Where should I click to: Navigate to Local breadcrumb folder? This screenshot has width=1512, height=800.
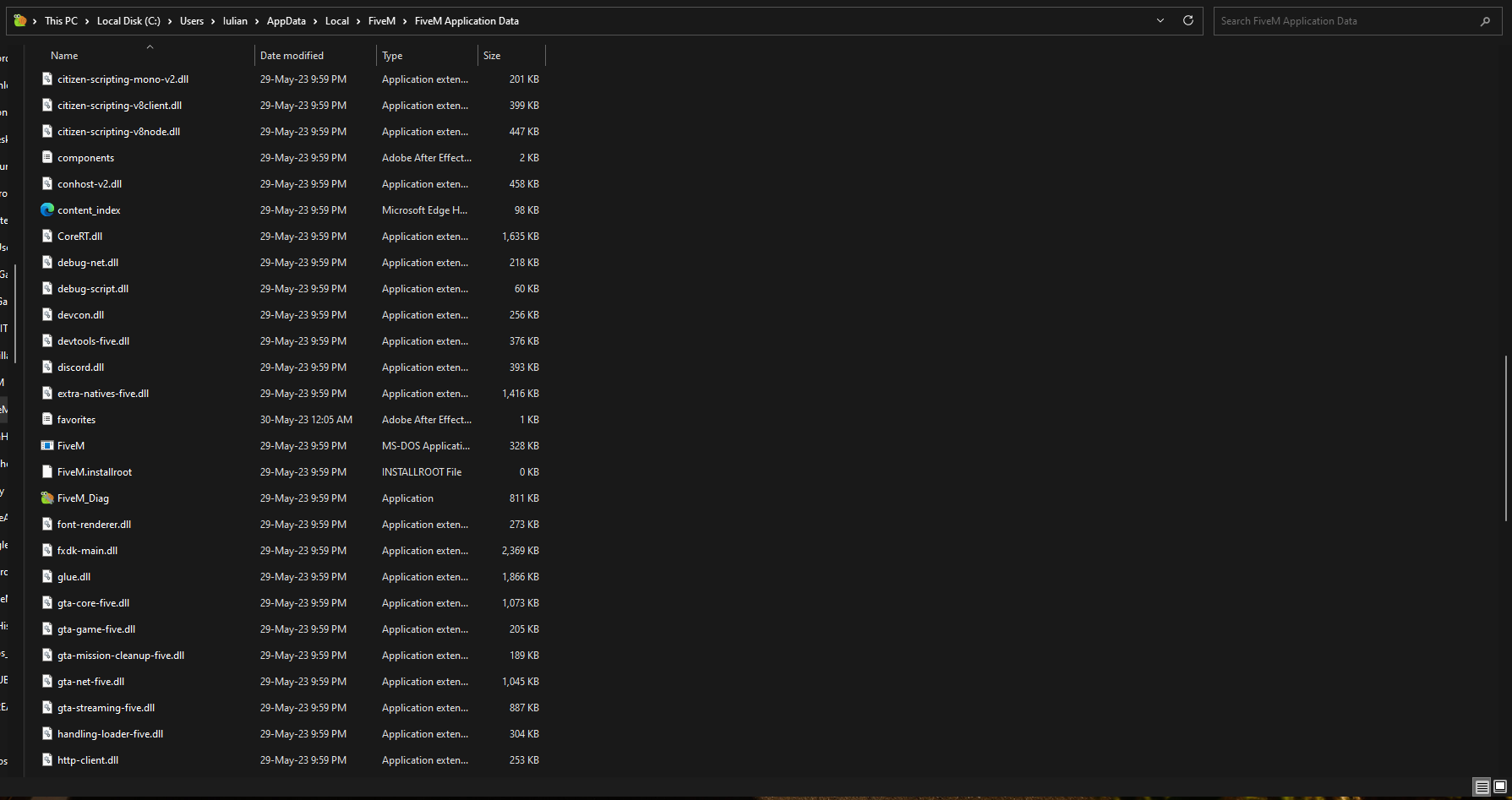(337, 21)
